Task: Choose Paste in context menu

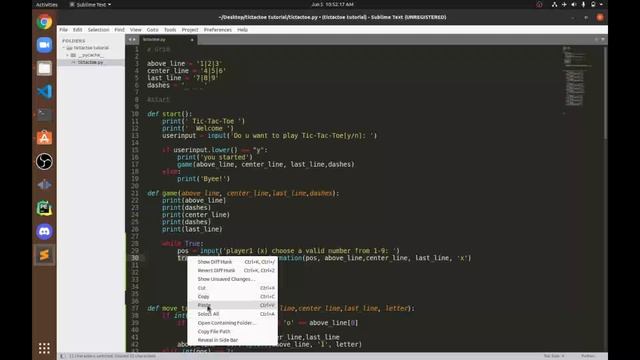Action: tap(233, 305)
